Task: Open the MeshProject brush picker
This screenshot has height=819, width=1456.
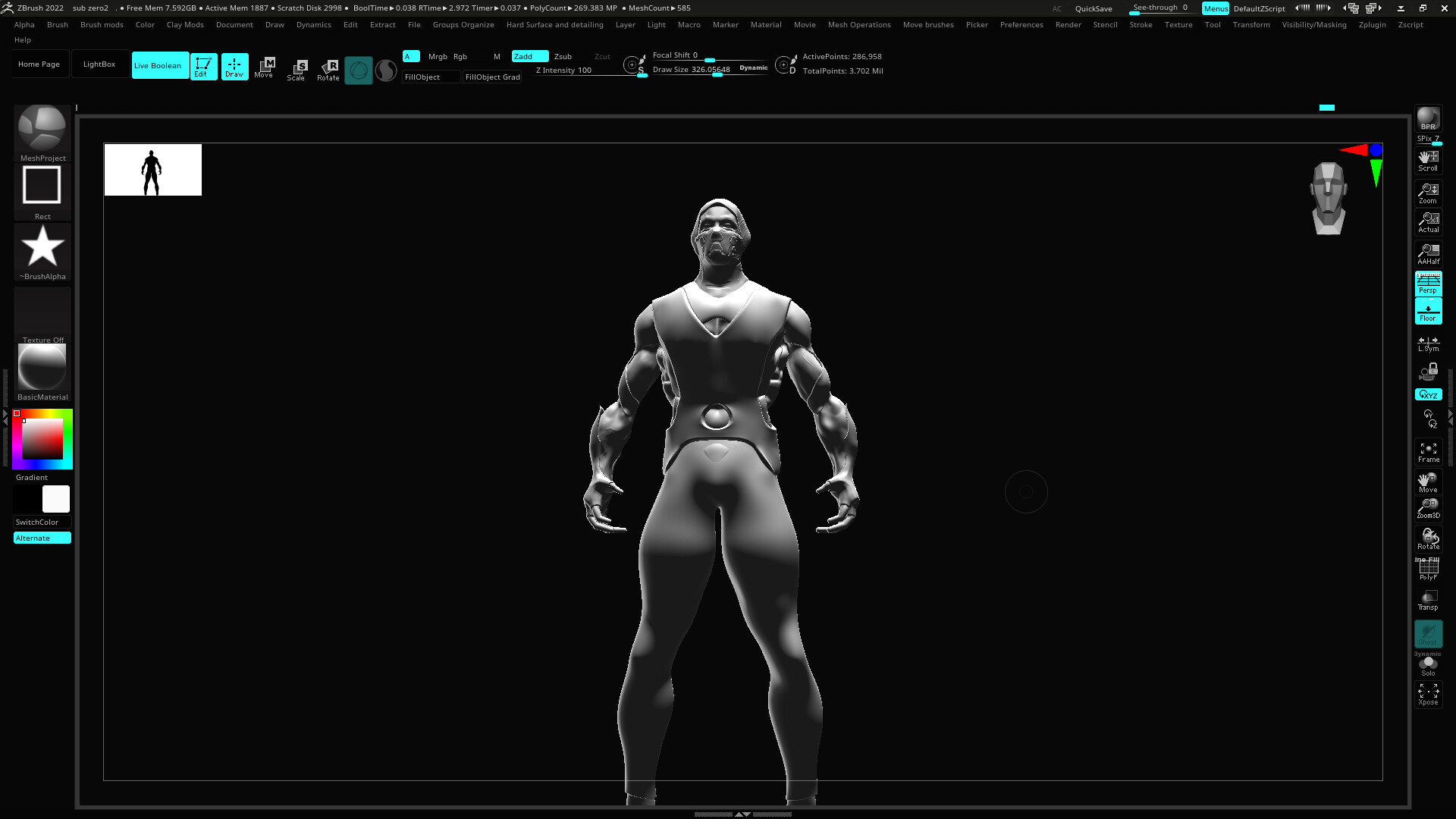Action: point(42,130)
